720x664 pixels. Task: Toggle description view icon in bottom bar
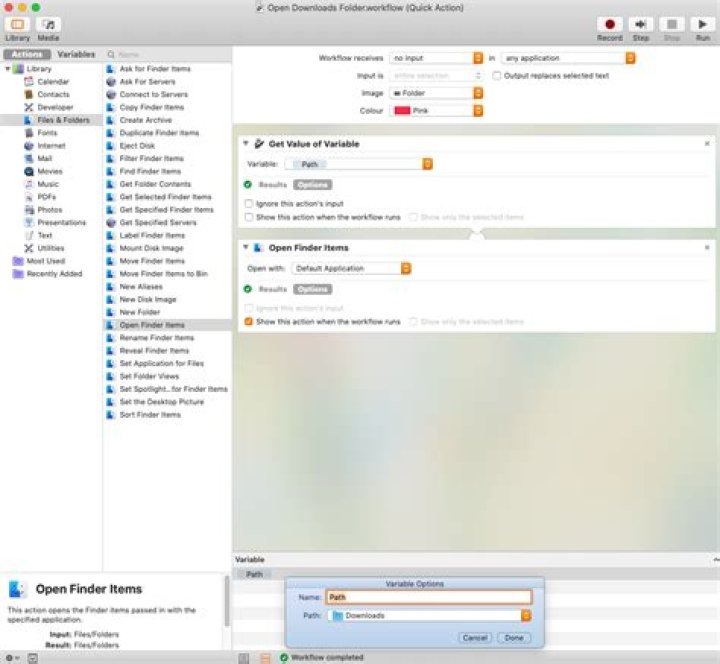pos(33,658)
